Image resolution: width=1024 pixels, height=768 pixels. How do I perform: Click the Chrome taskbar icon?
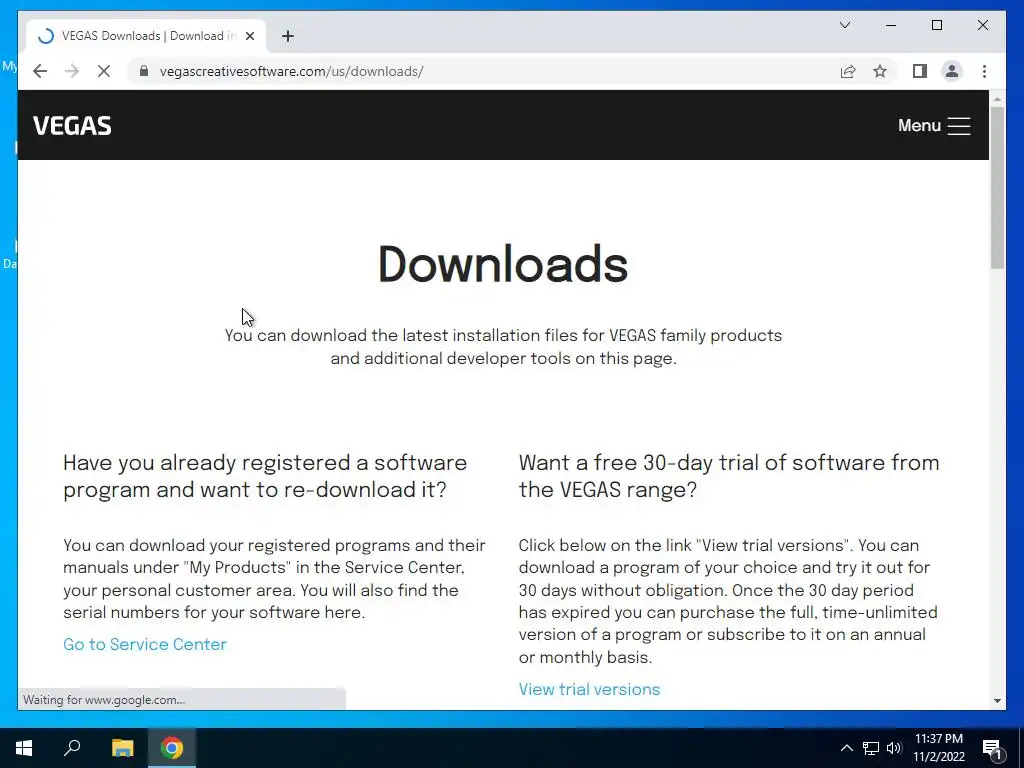point(172,748)
